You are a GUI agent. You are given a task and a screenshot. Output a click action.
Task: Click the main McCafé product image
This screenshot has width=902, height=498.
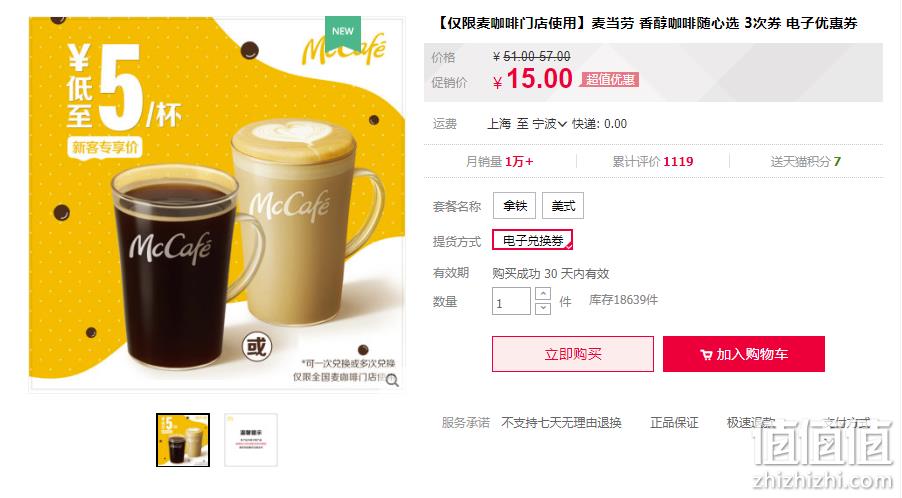click(x=217, y=204)
